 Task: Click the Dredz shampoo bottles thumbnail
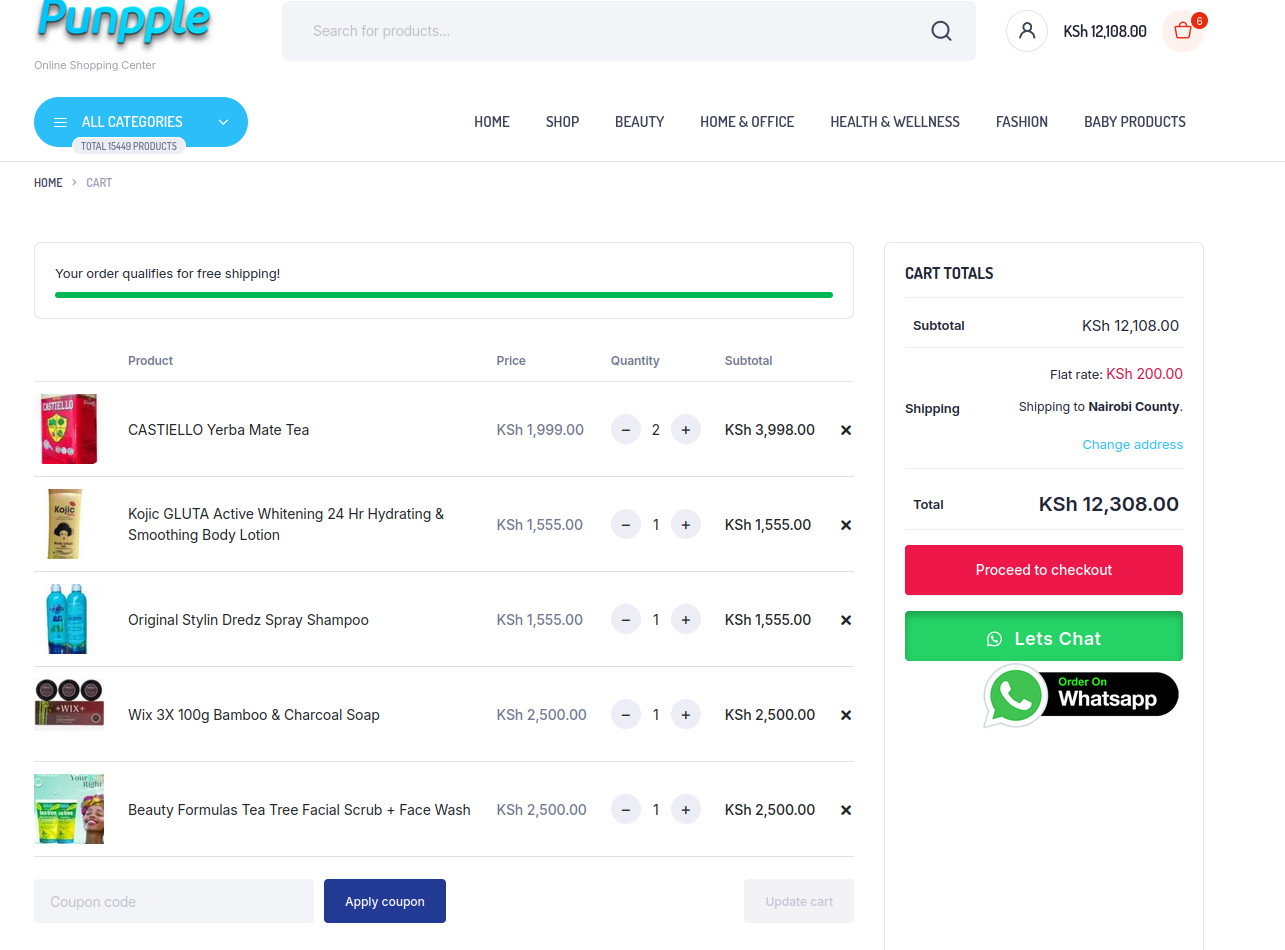coord(67,619)
